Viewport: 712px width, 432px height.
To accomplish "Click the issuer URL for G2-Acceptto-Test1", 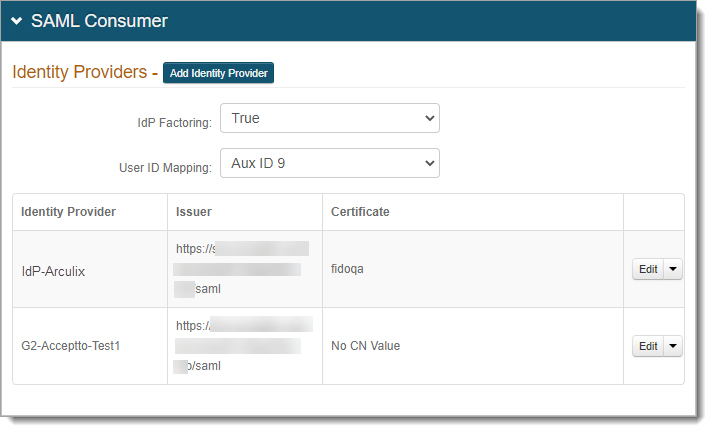I will pyautogui.click(x=240, y=346).
